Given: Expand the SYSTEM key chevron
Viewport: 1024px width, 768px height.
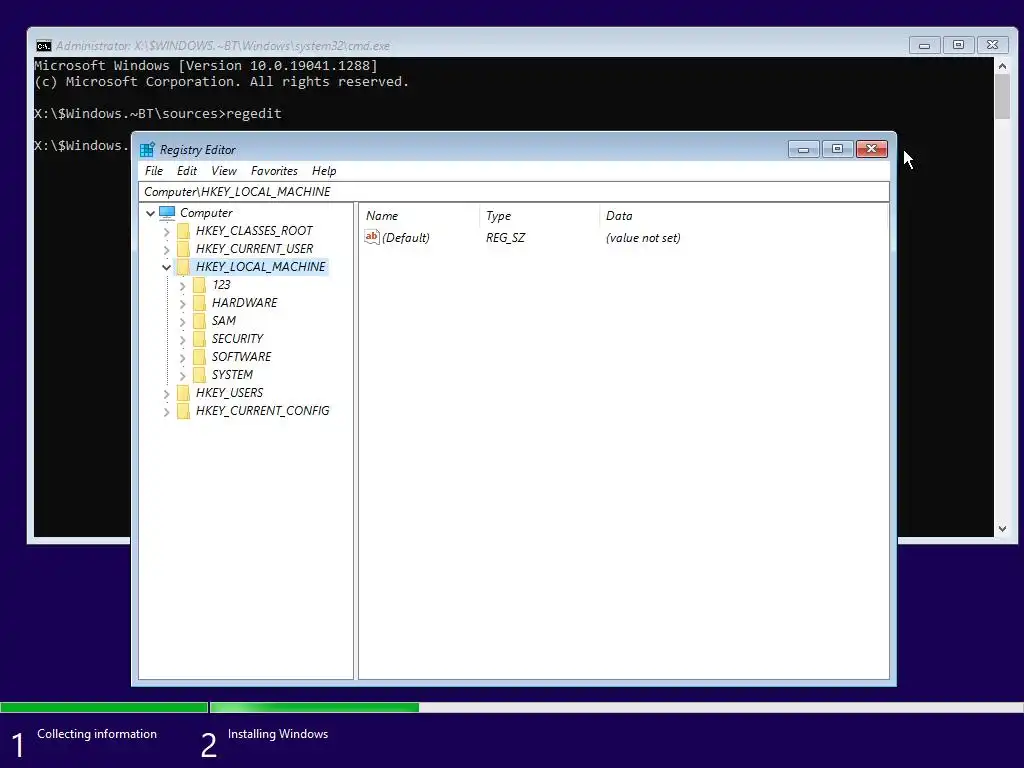Looking at the screenshot, I should (182, 375).
